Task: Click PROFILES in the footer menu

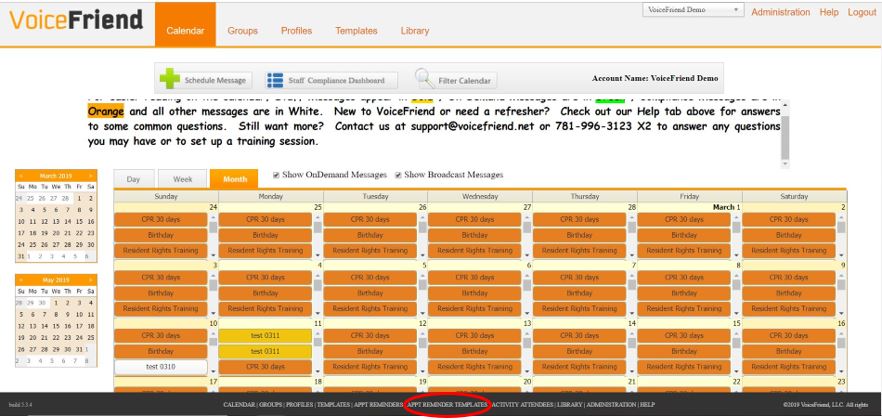Action: (x=299, y=404)
